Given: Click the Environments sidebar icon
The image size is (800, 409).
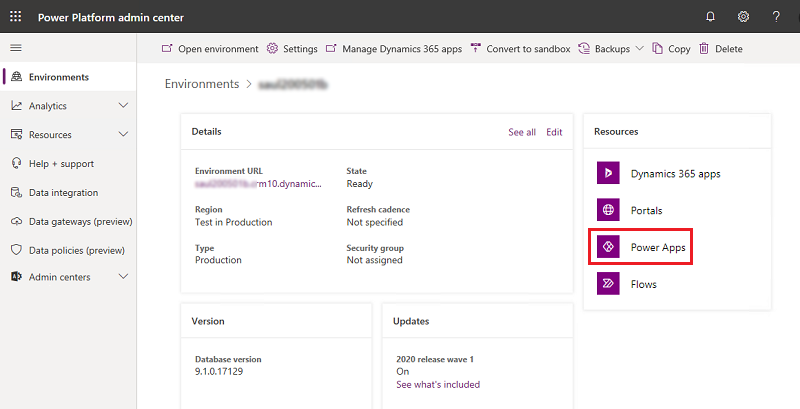Looking at the screenshot, I should pos(17,76).
